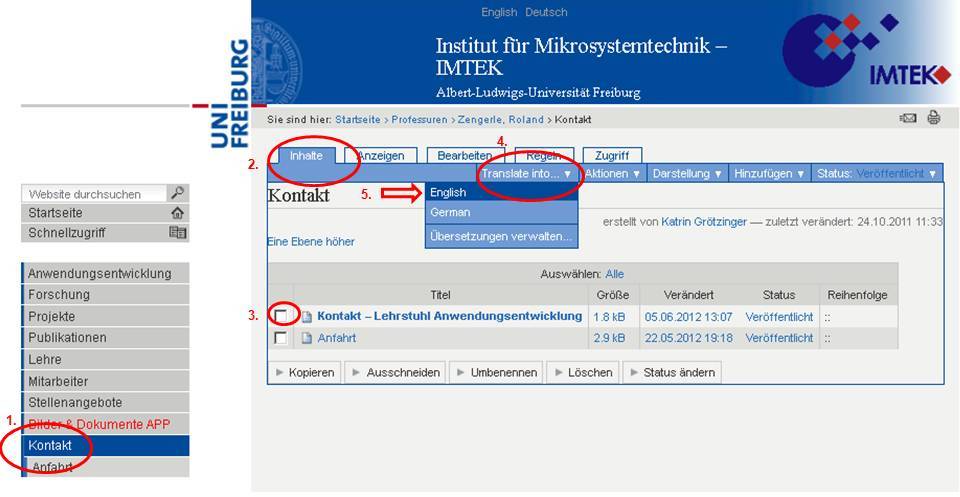
Task: Open Kontakt – Lehrstuhl Anwendungsentwicklung title link
Action: pyautogui.click(x=449, y=316)
